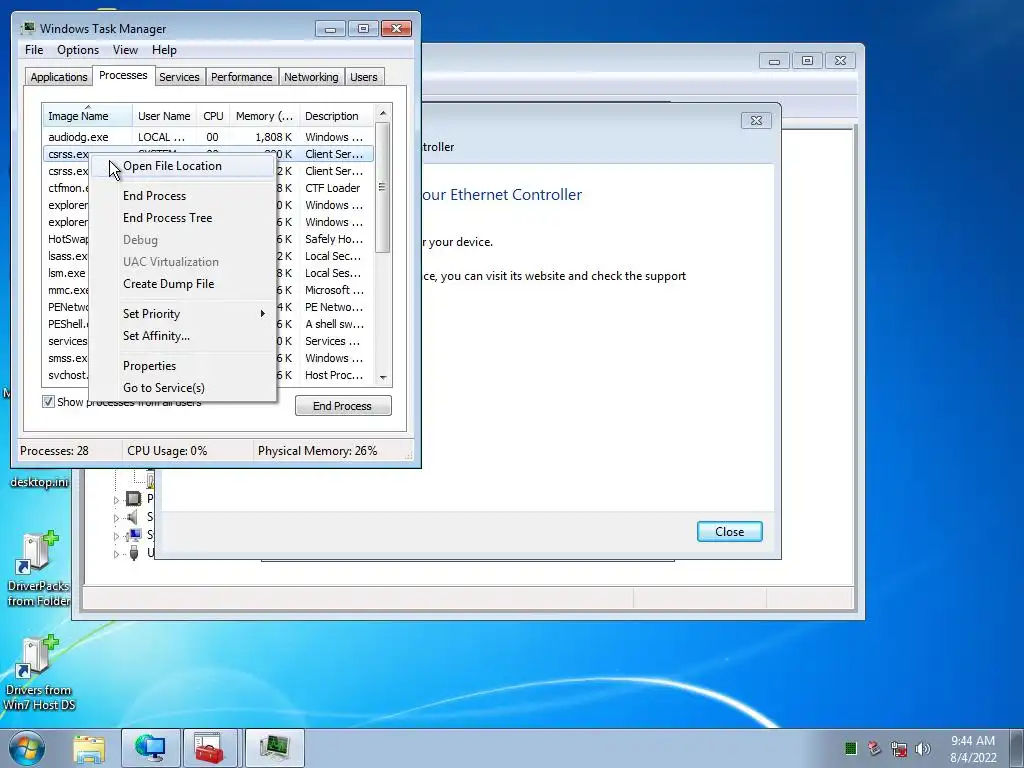Viewport: 1024px width, 768px height.
Task: Expand the USB controllers node in tree
Action: (116, 554)
